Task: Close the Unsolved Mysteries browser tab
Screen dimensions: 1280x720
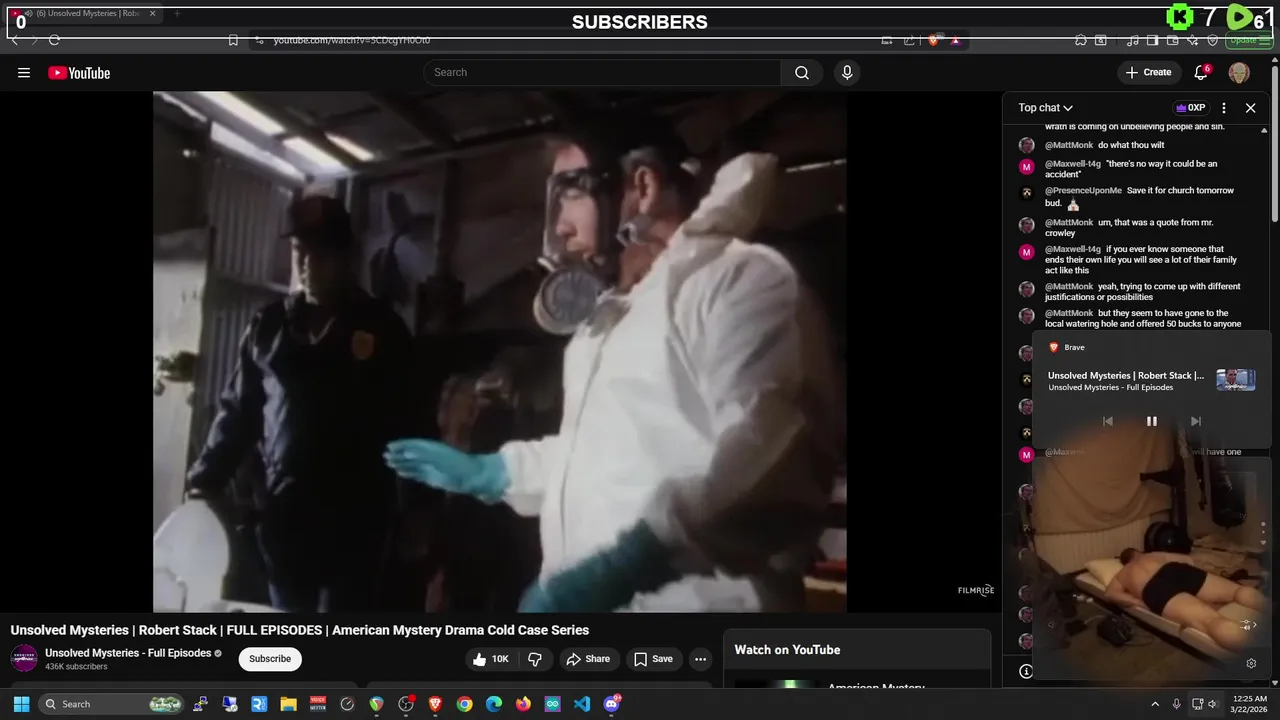Action: tap(153, 14)
